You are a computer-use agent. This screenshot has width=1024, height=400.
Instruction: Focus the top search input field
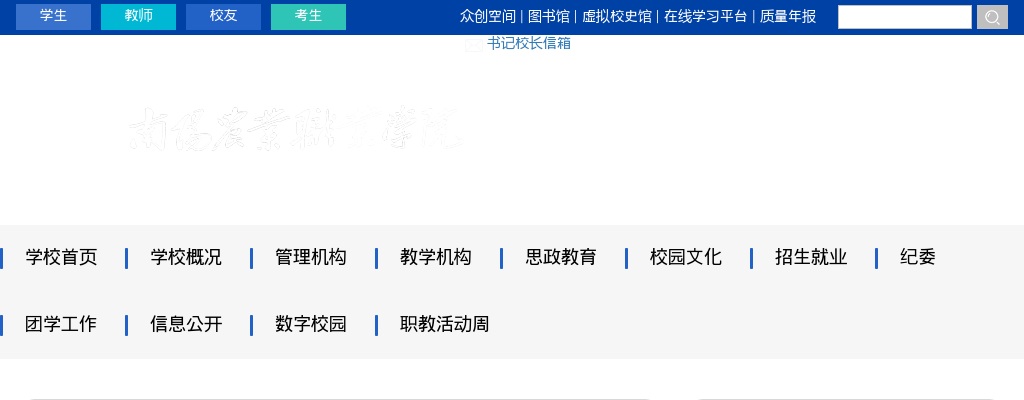(904, 17)
